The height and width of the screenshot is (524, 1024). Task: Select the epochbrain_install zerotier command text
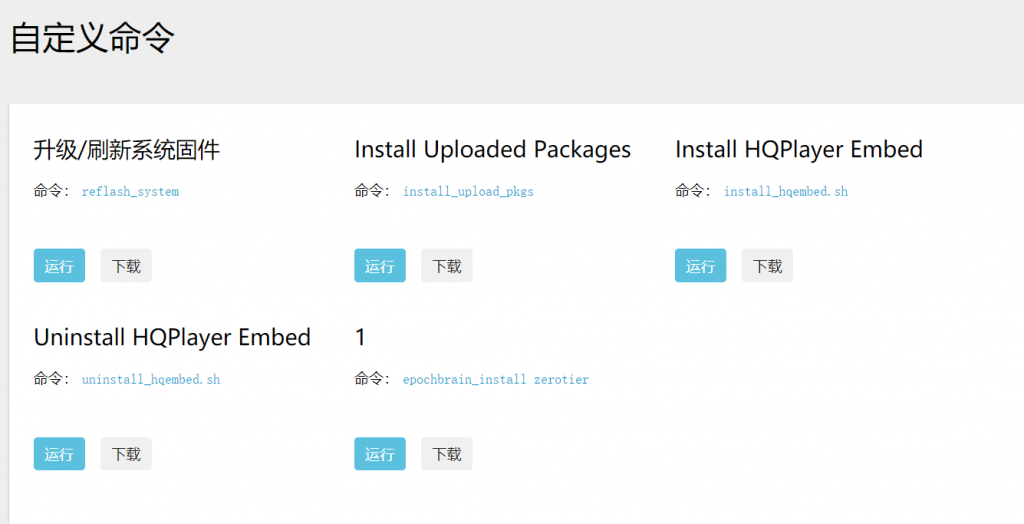tap(496, 380)
